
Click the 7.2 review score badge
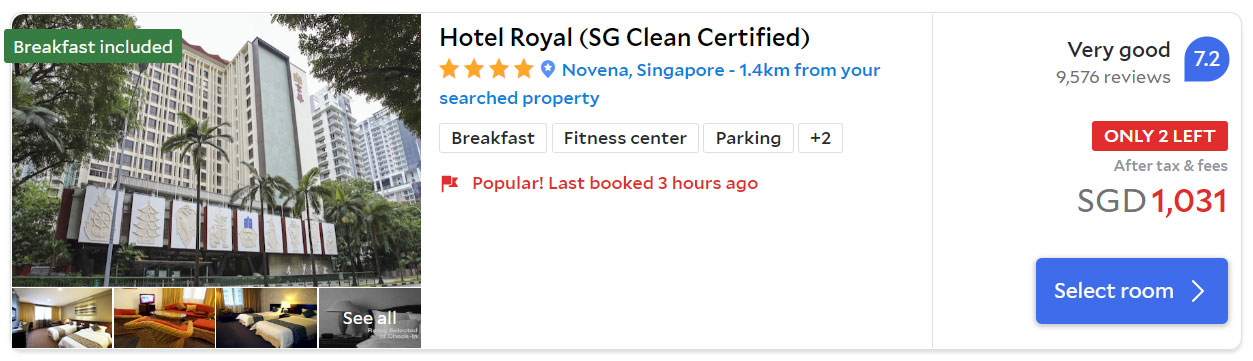click(1206, 60)
